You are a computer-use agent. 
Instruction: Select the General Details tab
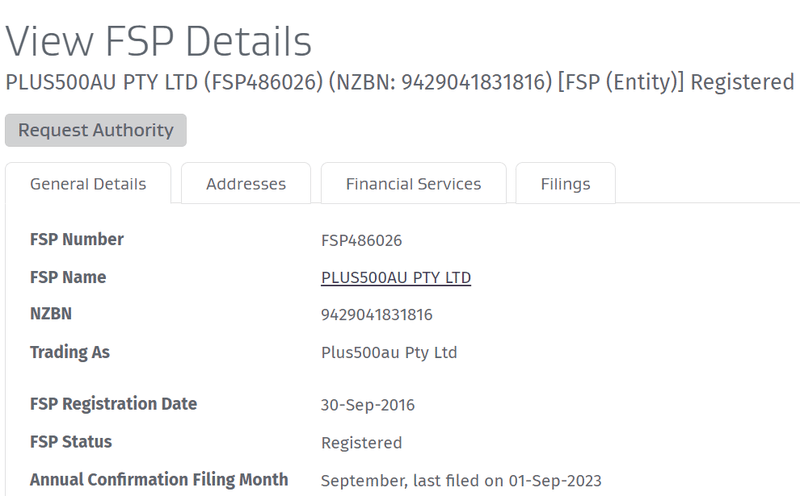pos(88,184)
